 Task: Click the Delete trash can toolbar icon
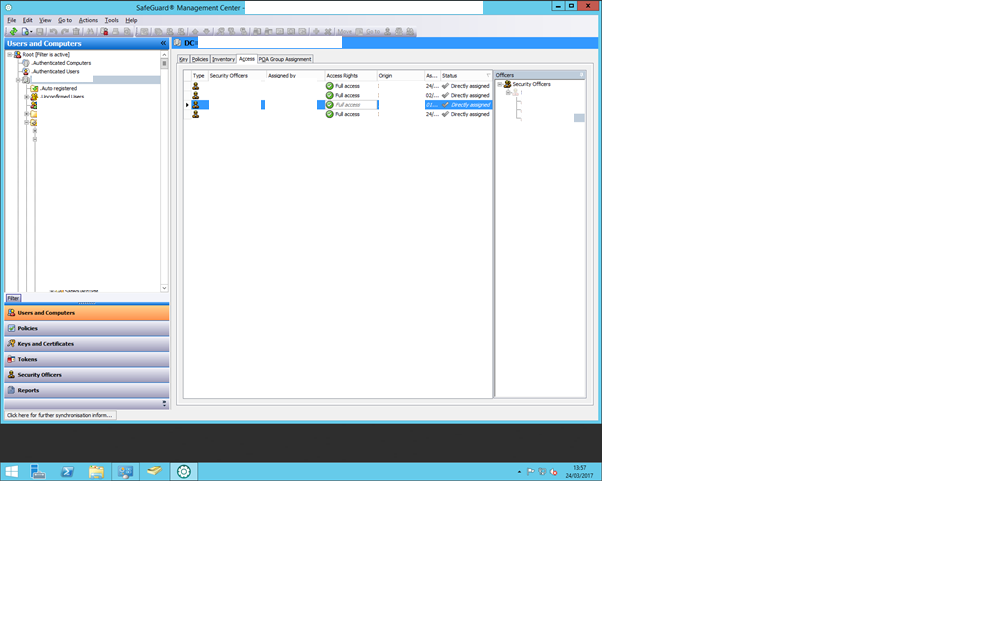(76, 31)
